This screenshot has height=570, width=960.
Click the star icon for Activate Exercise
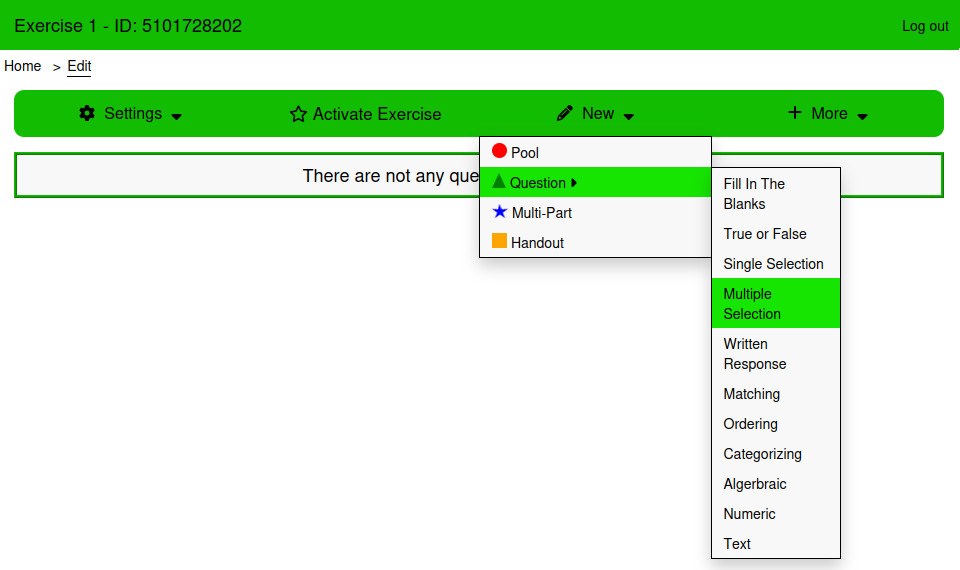(x=298, y=114)
